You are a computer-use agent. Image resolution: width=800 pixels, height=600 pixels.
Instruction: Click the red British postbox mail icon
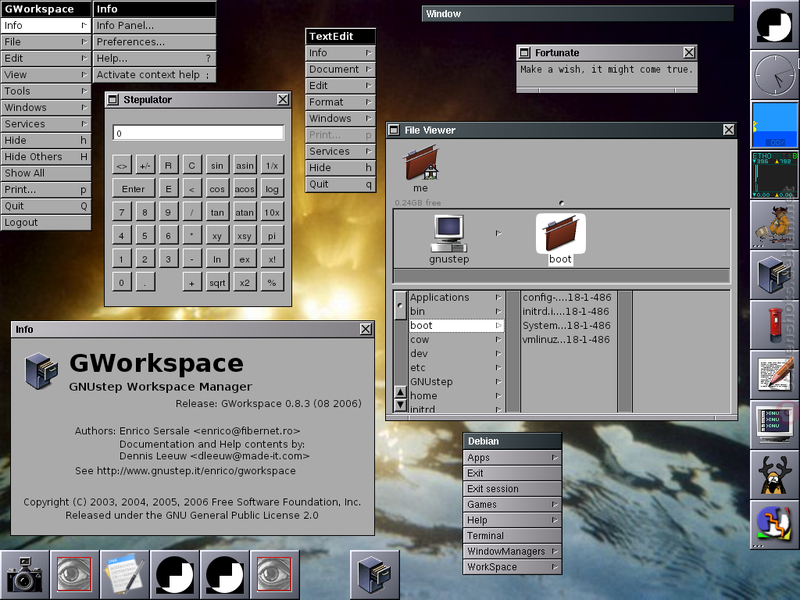[774, 325]
